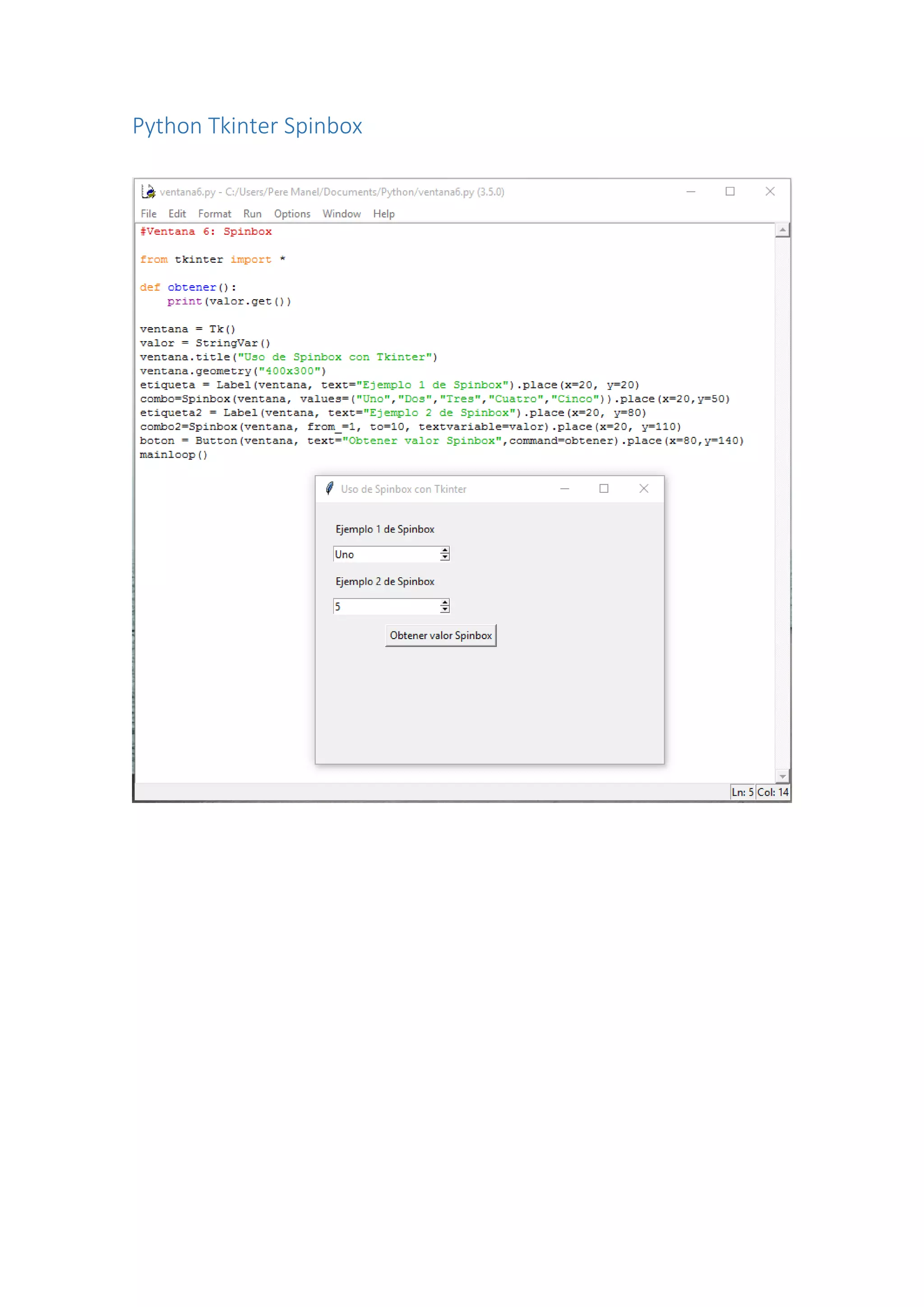Open the Edit menu
The width and height of the screenshot is (924, 1307).
177,213
